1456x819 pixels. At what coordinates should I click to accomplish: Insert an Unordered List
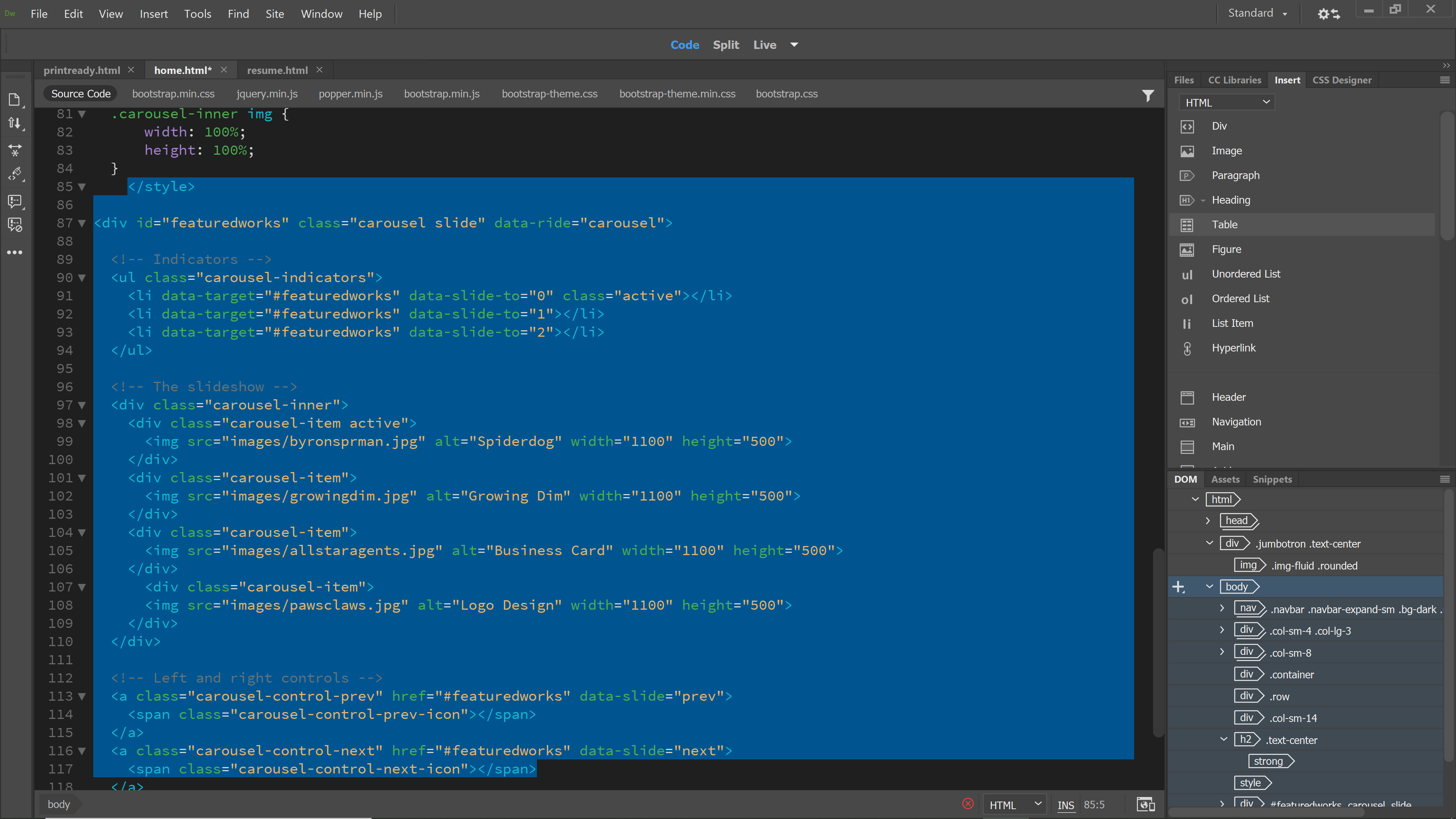(x=1246, y=274)
